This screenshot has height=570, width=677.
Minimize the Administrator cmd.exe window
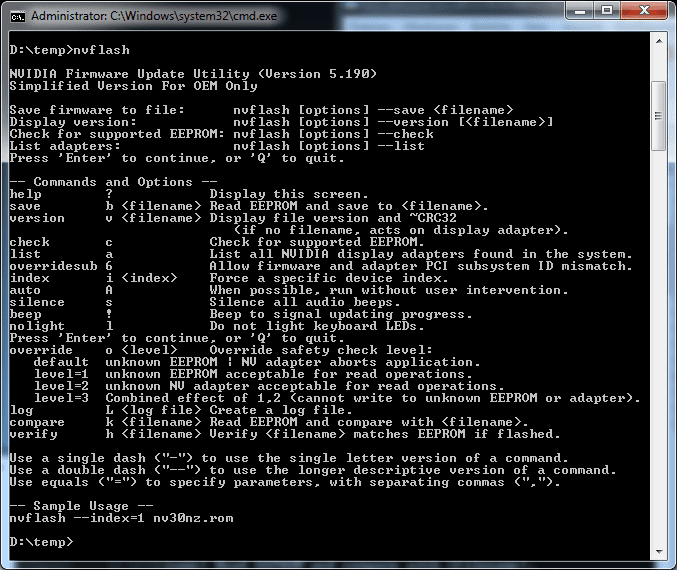580,11
